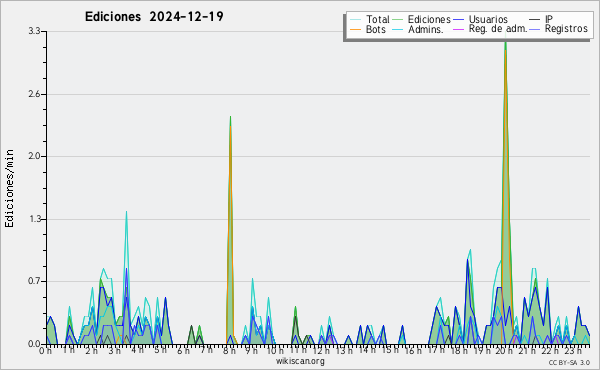This screenshot has width=600, height=370.
Task: Click the magenta Reg. de adm. legend swatch
Action: click(x=458, y=29)
